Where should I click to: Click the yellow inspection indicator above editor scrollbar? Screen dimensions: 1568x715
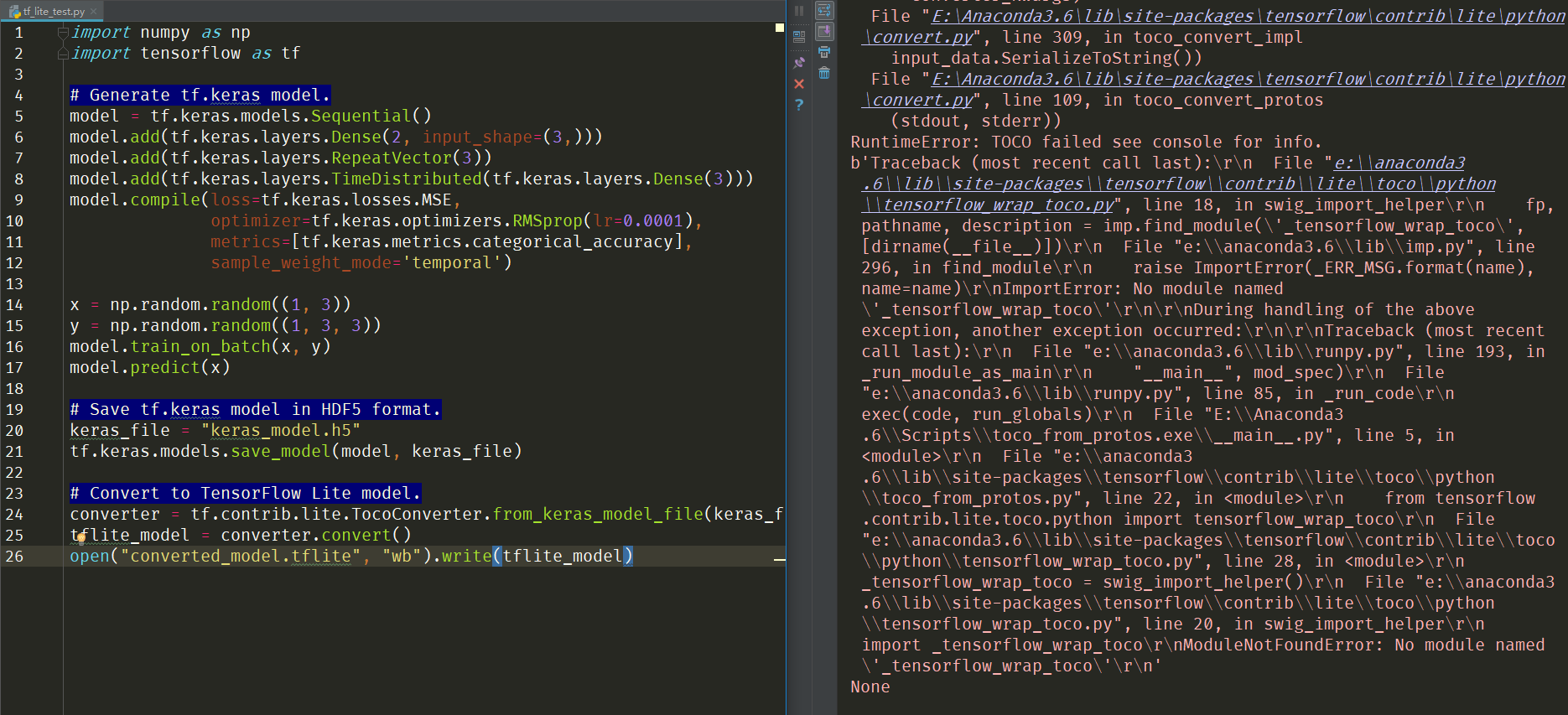coord(780,28)
